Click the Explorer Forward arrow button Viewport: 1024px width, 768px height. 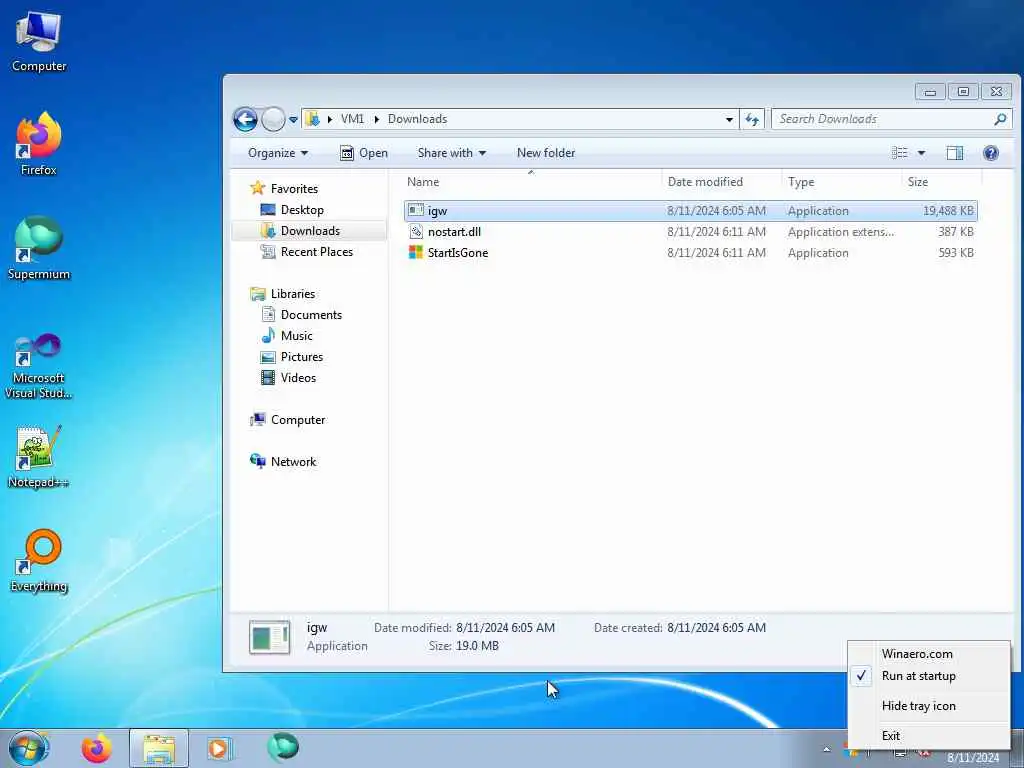pyautogui.click(x=273, y=120)
